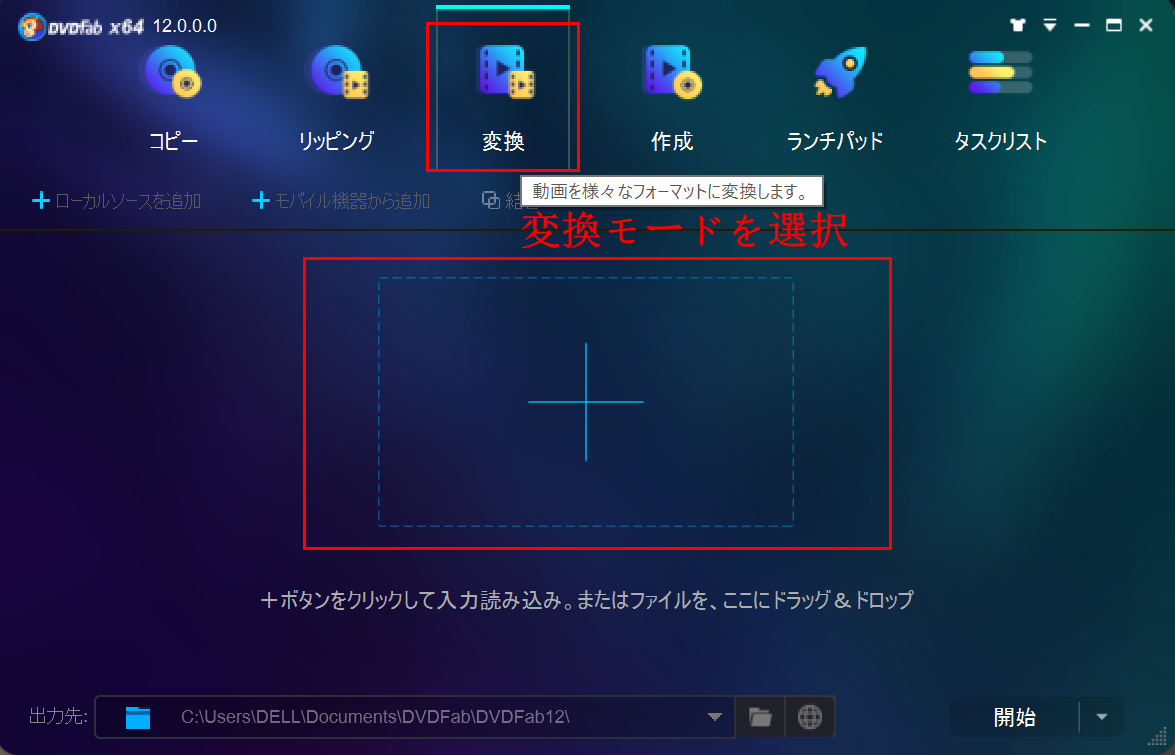Launch the ランチパッド rocket icon
This screenshot has height=755, width=1175.
click(836, 73)
